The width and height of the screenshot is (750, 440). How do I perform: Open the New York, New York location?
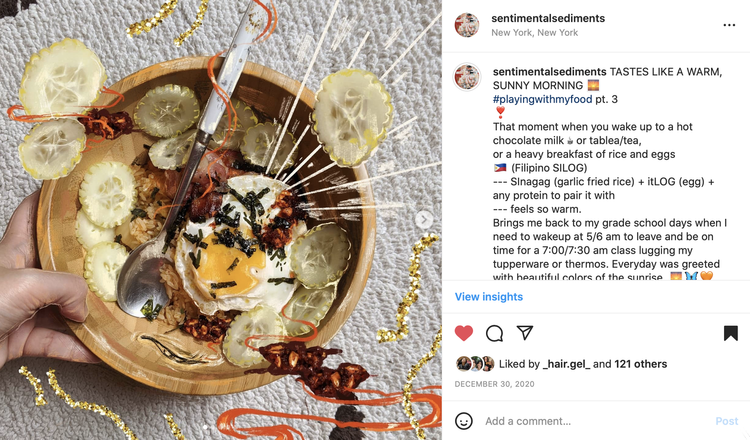pos(534,33)
